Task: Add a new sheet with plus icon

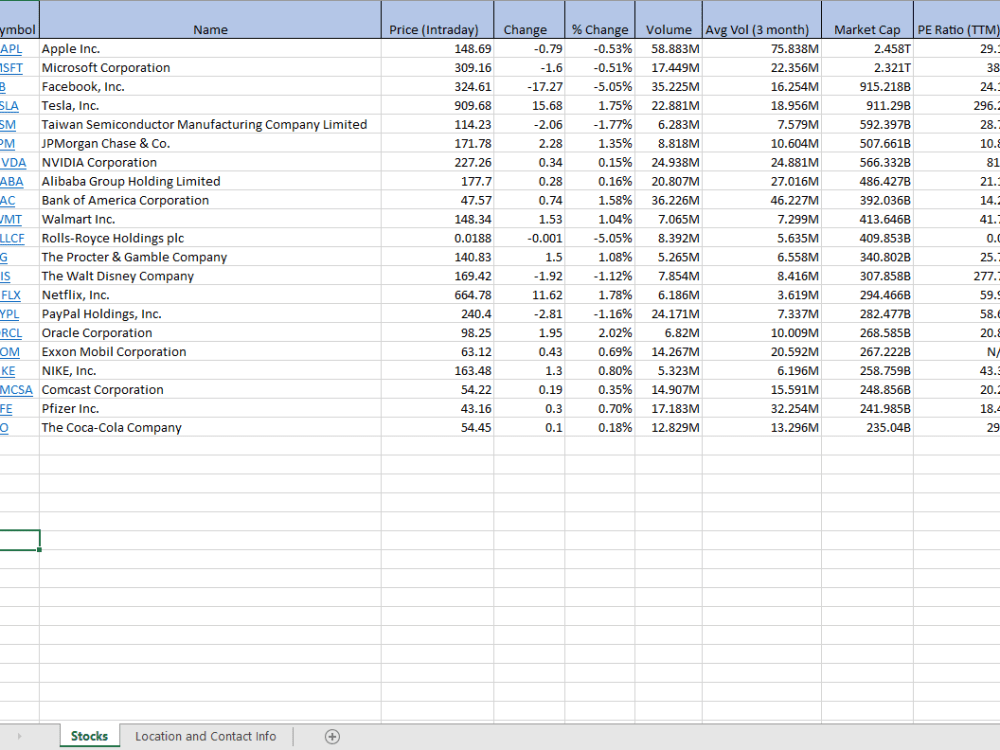Action: tap(332, 737)
